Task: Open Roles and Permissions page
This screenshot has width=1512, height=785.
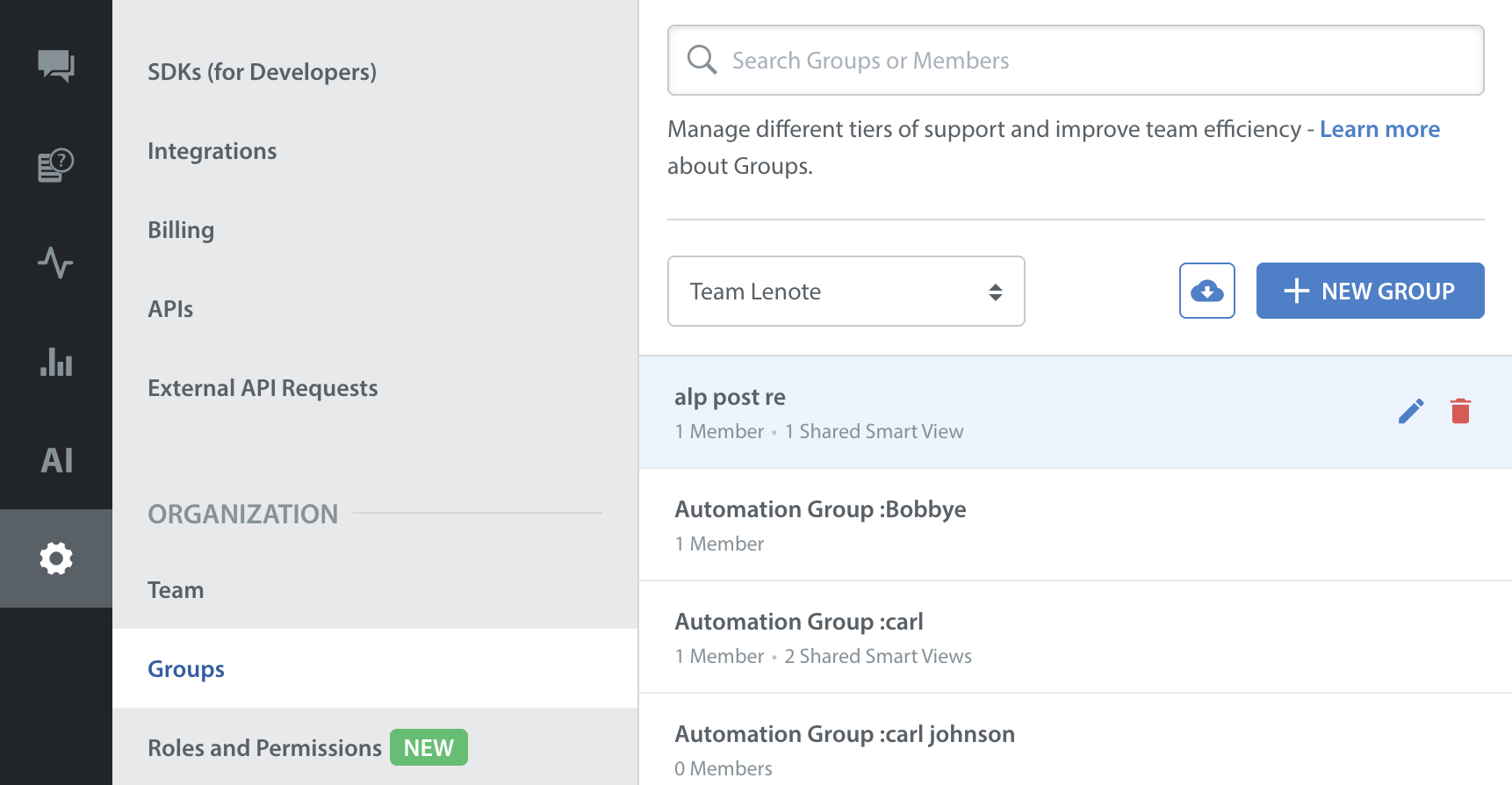Action: pyautogui.click(x=264, y=748)
